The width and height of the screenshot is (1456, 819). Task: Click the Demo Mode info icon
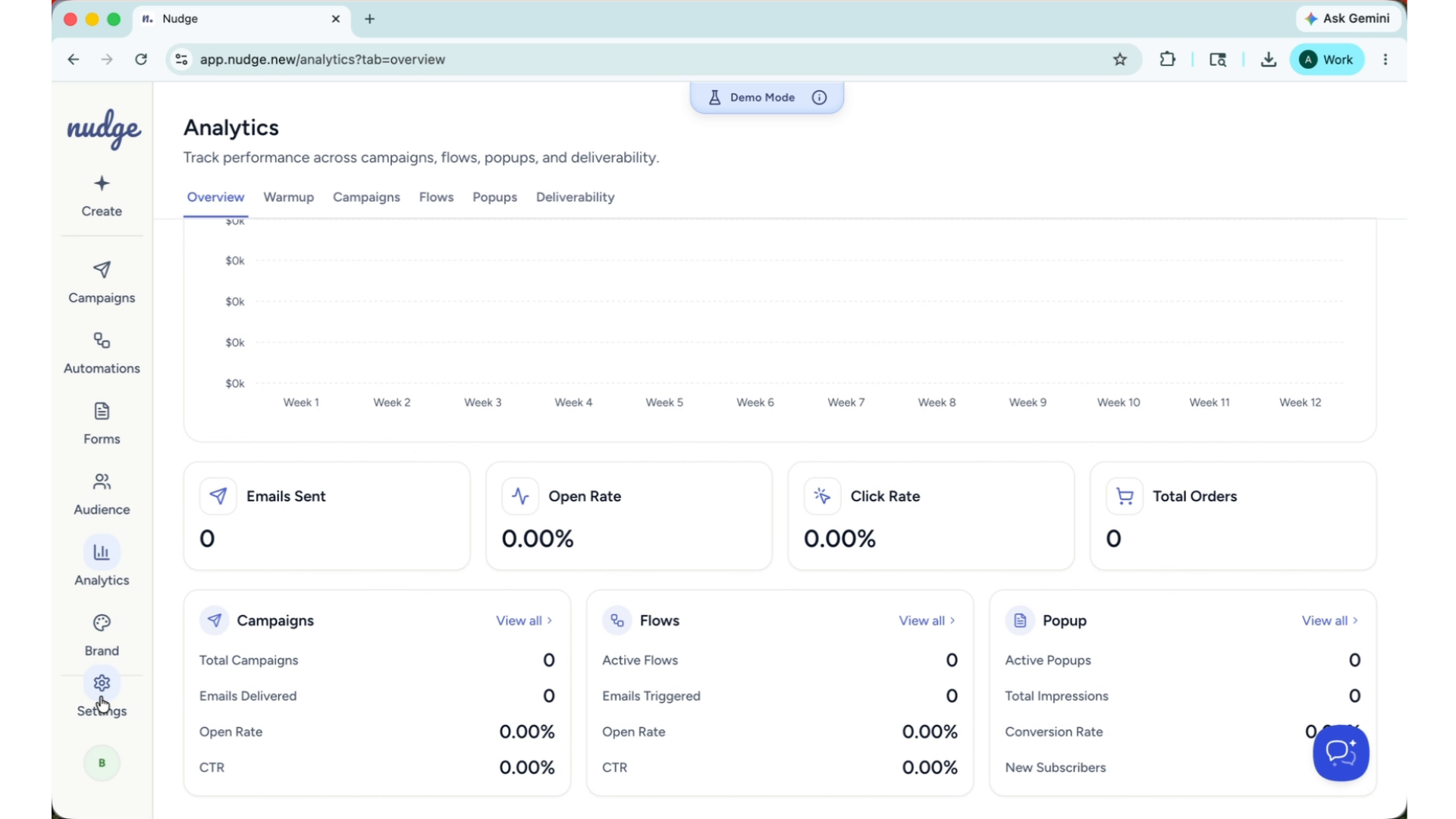(x=819, y=98)
